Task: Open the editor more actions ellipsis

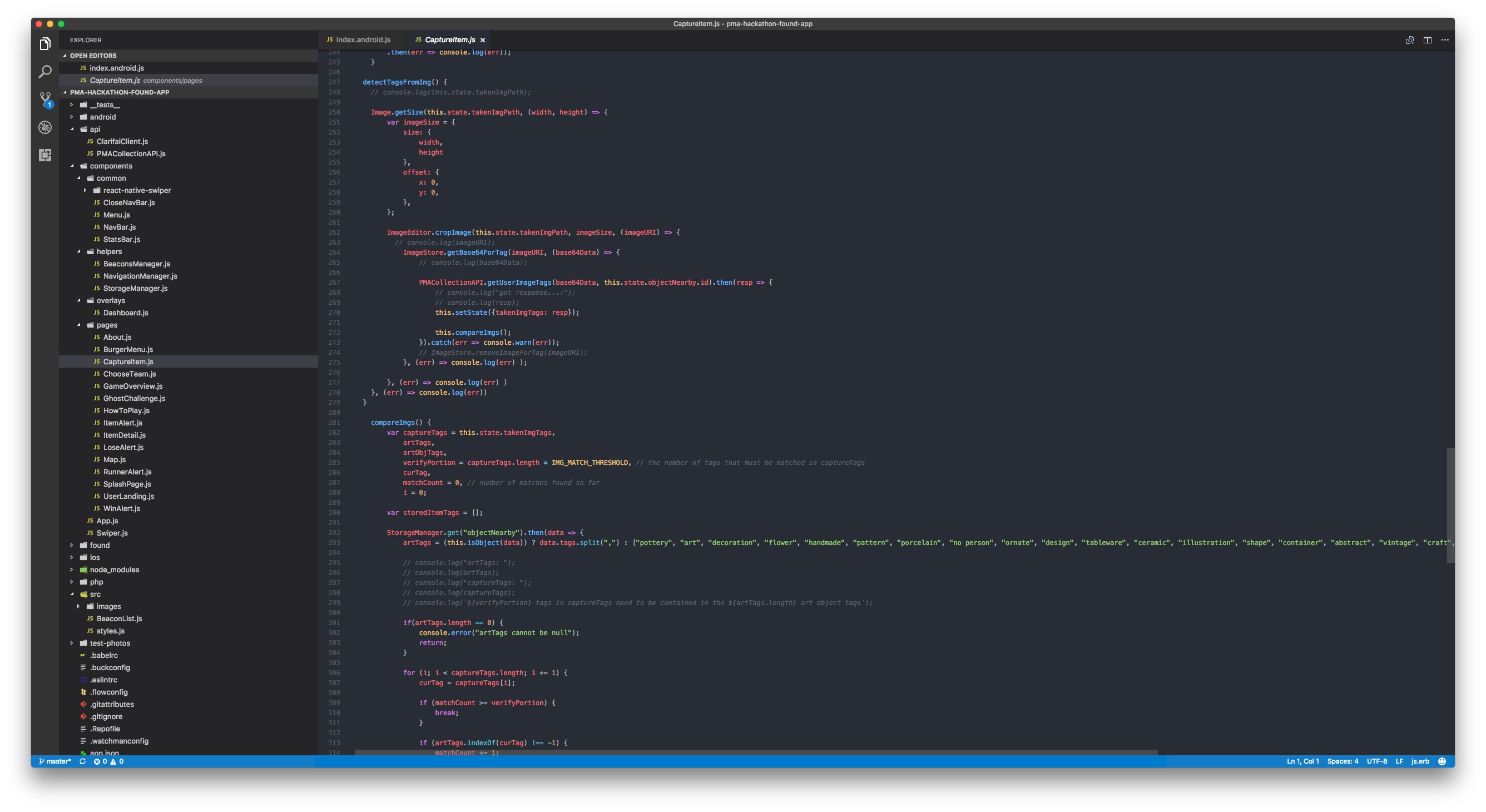Action: (x=1444, y=40)
